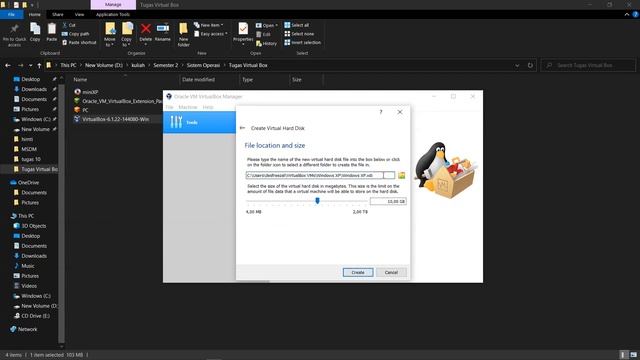The height and width of the screenshot is (360, 640).
Task: Click Select all in the ribbon
Action: (297, 25)
